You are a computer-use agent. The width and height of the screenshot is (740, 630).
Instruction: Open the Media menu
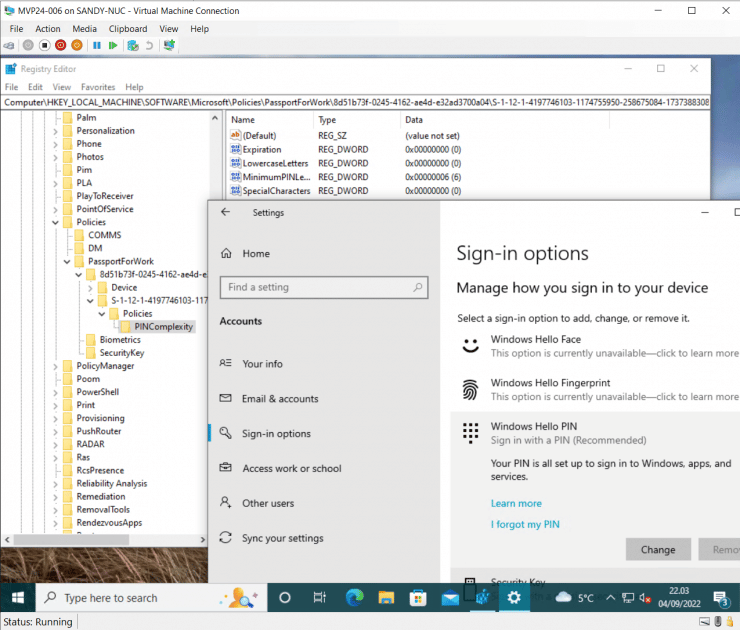84,29
